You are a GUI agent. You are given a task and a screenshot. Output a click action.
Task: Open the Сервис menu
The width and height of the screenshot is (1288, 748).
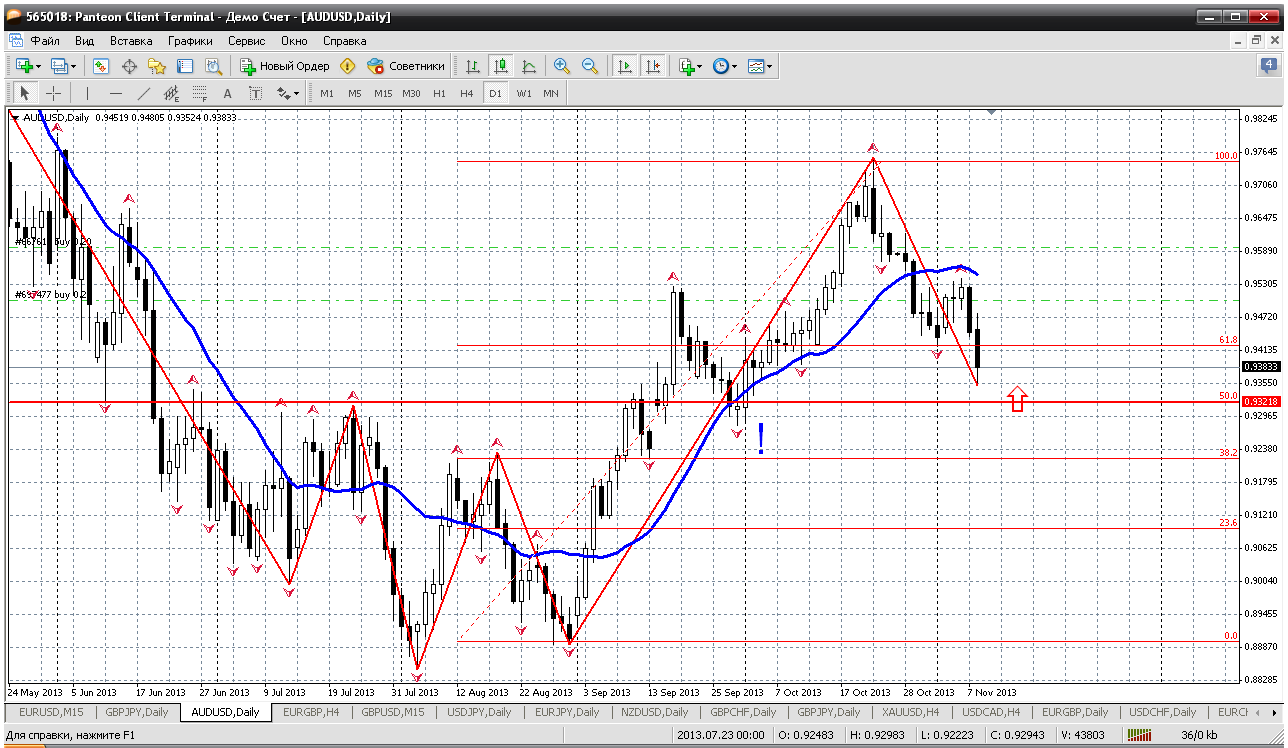(x=246, y=41)
